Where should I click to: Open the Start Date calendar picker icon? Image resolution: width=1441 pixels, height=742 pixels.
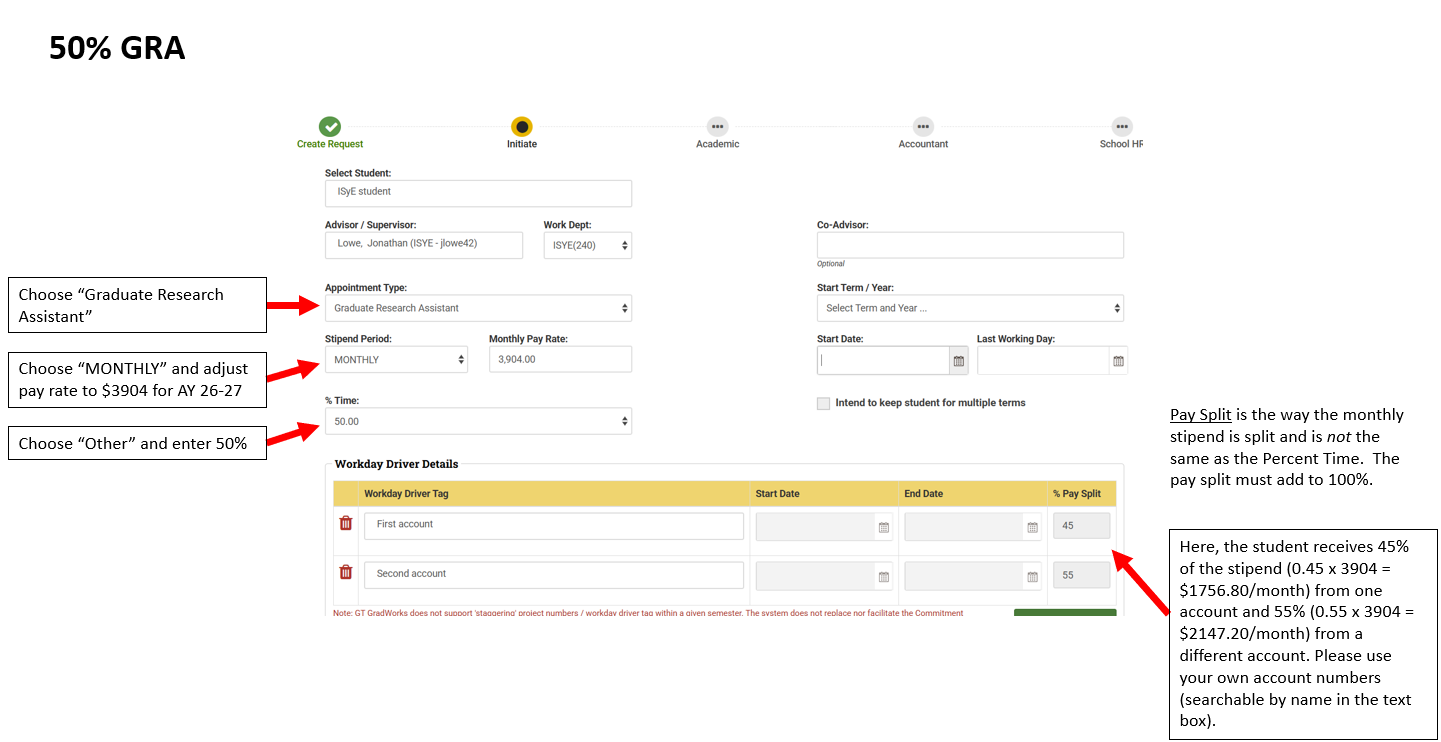958,361
